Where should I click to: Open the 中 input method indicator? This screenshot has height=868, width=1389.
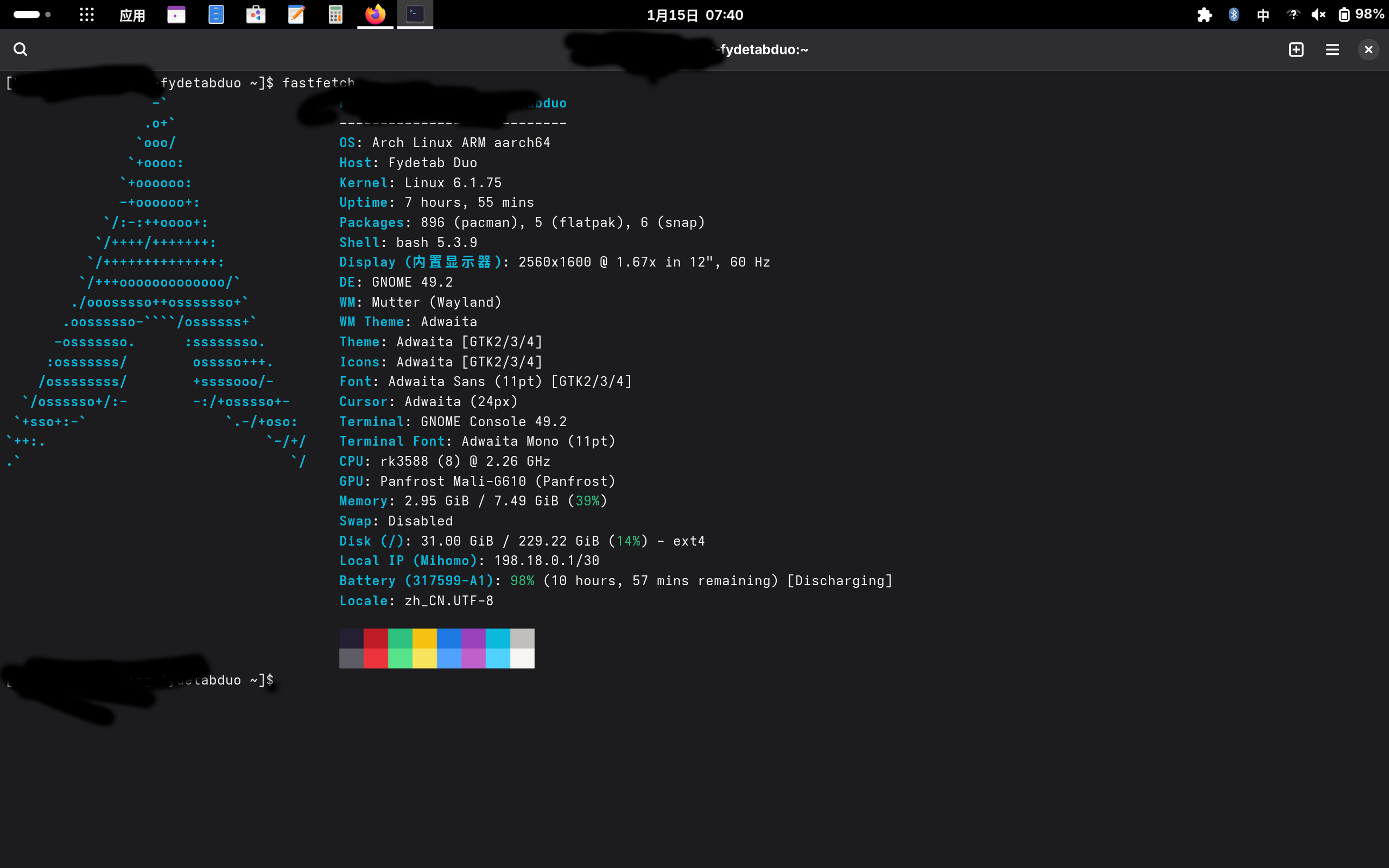[1263, 15]
